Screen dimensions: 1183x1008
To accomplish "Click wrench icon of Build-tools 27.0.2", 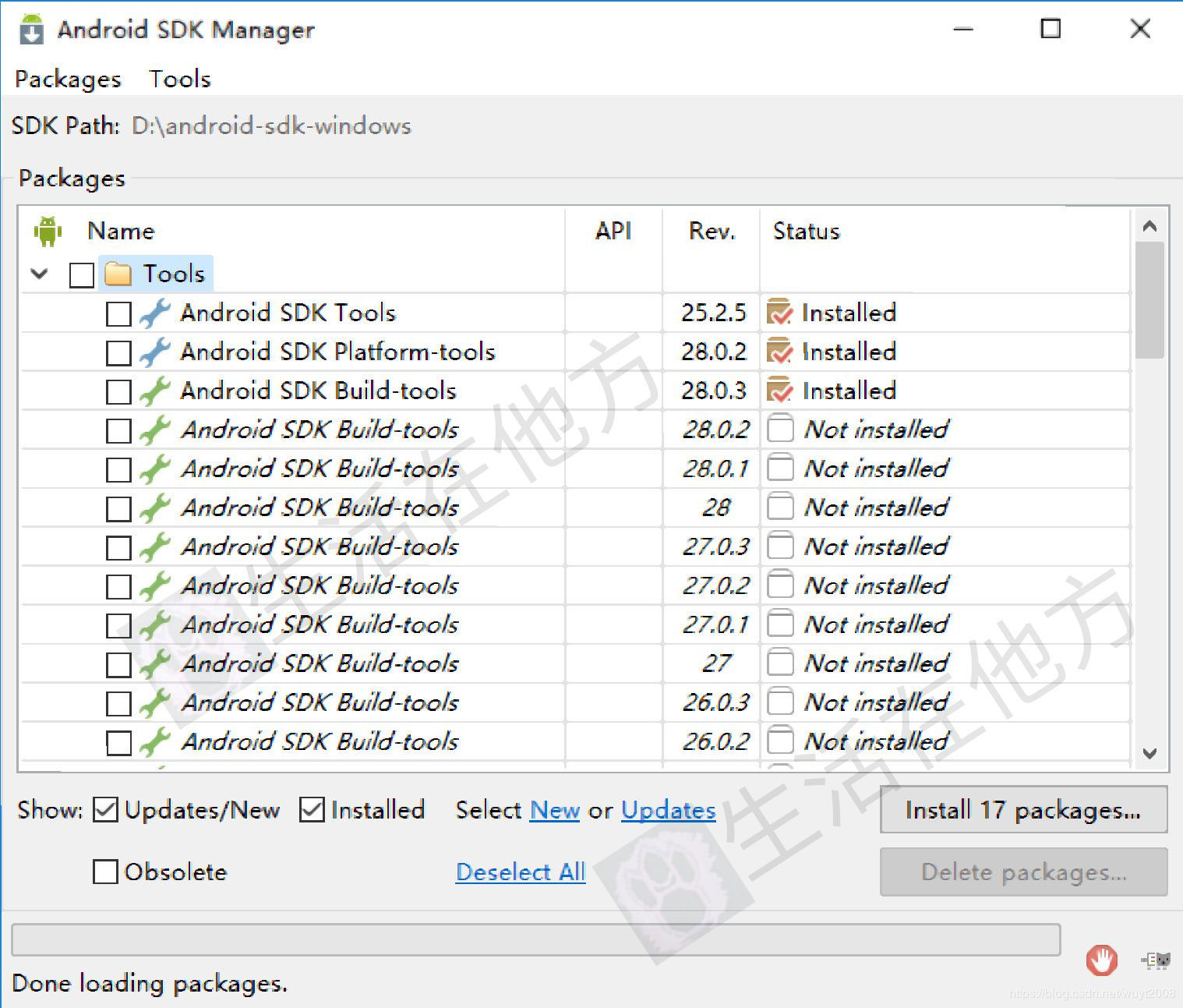I will (x=154, y=585).
